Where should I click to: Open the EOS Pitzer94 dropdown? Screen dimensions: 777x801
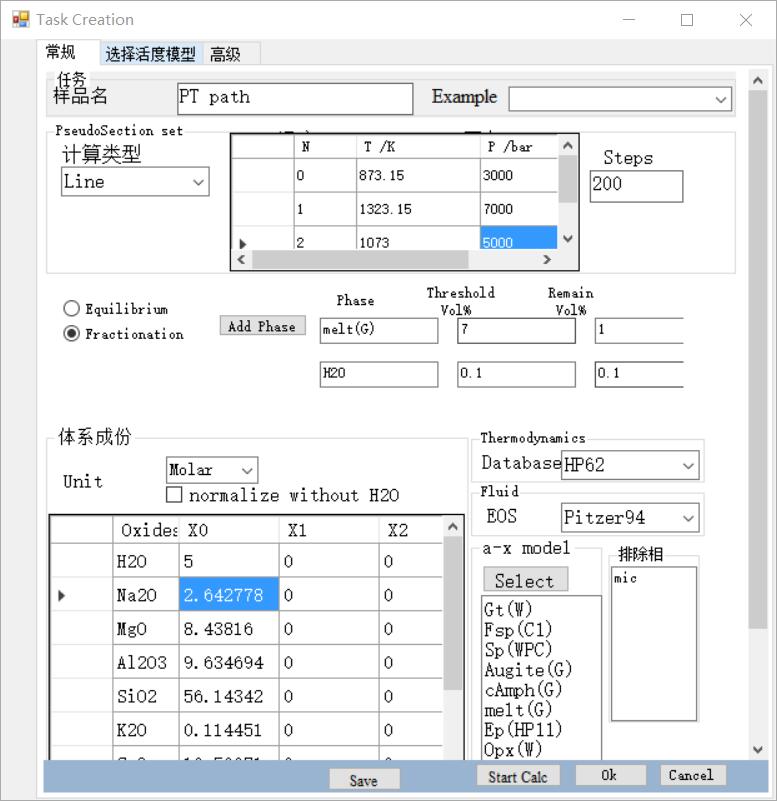629,518
